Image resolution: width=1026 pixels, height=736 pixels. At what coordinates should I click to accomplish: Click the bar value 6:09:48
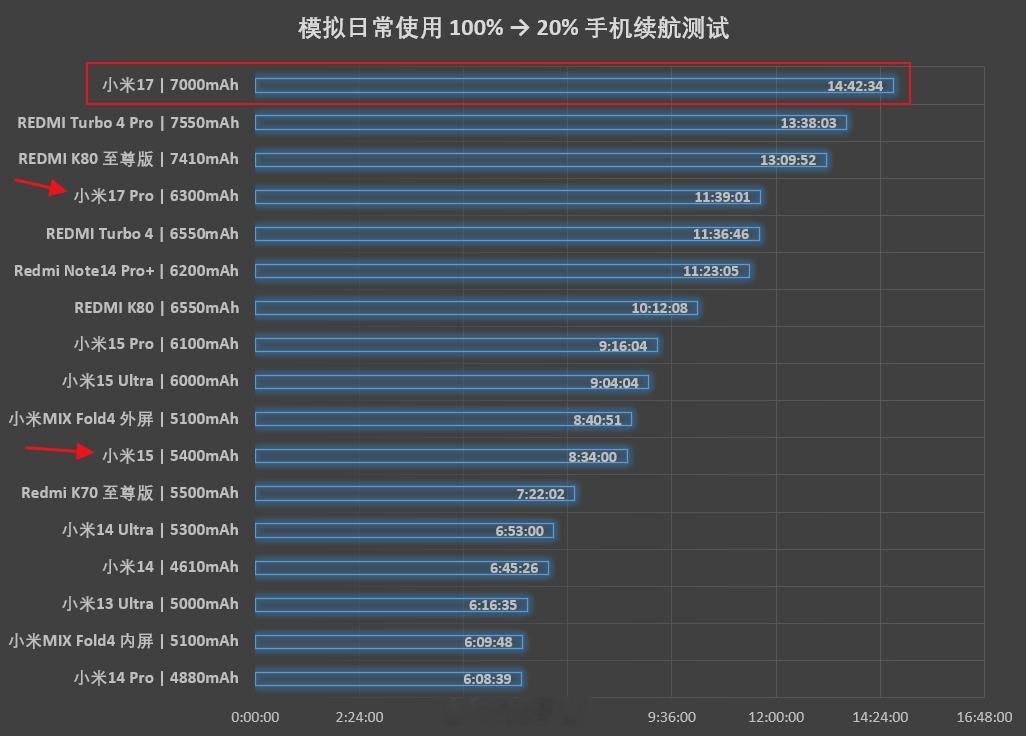point(488,642)
